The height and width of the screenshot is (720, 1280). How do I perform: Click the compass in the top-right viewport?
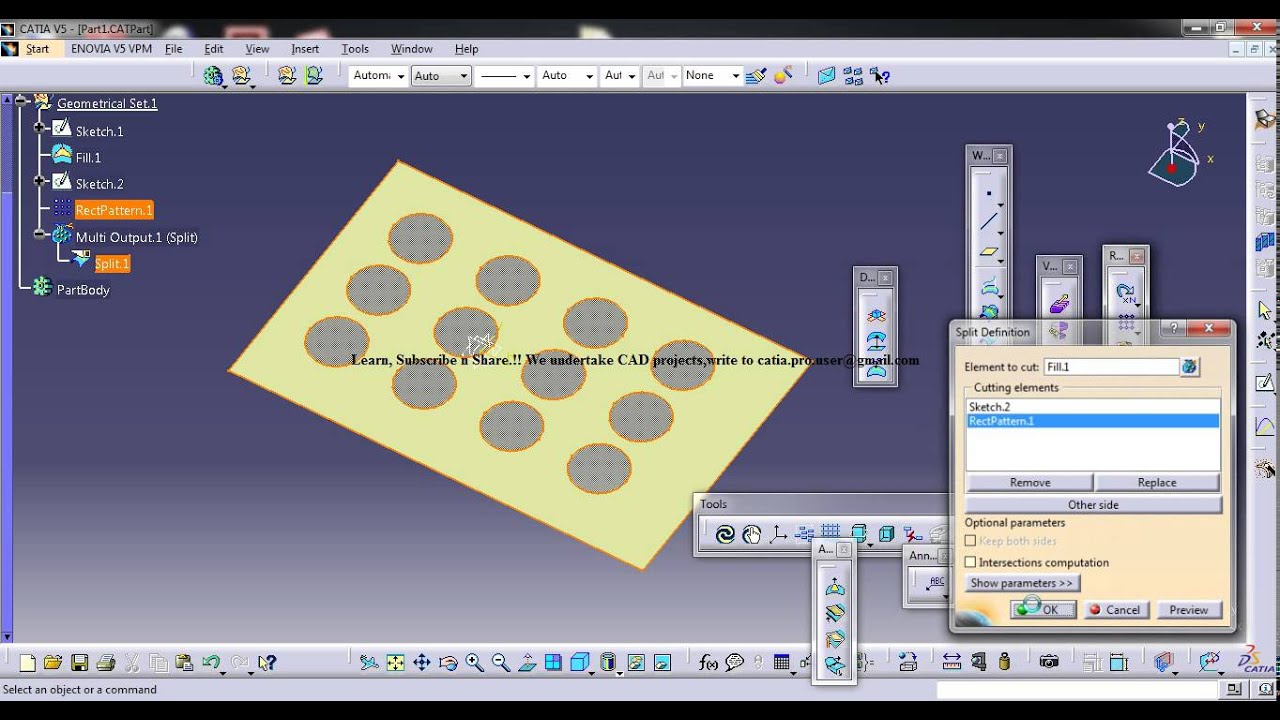(1176, 153)
